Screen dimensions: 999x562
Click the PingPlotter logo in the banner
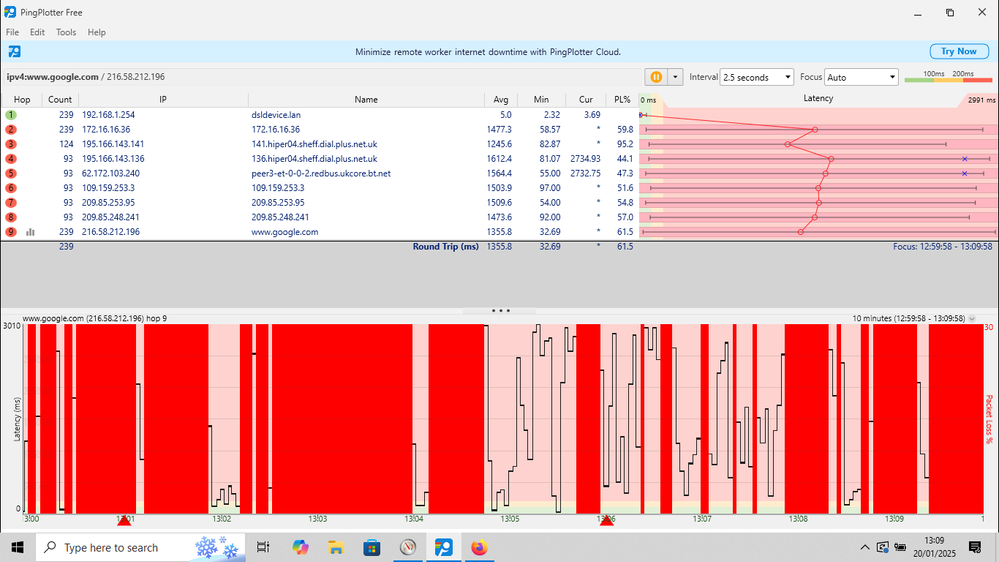15,51
